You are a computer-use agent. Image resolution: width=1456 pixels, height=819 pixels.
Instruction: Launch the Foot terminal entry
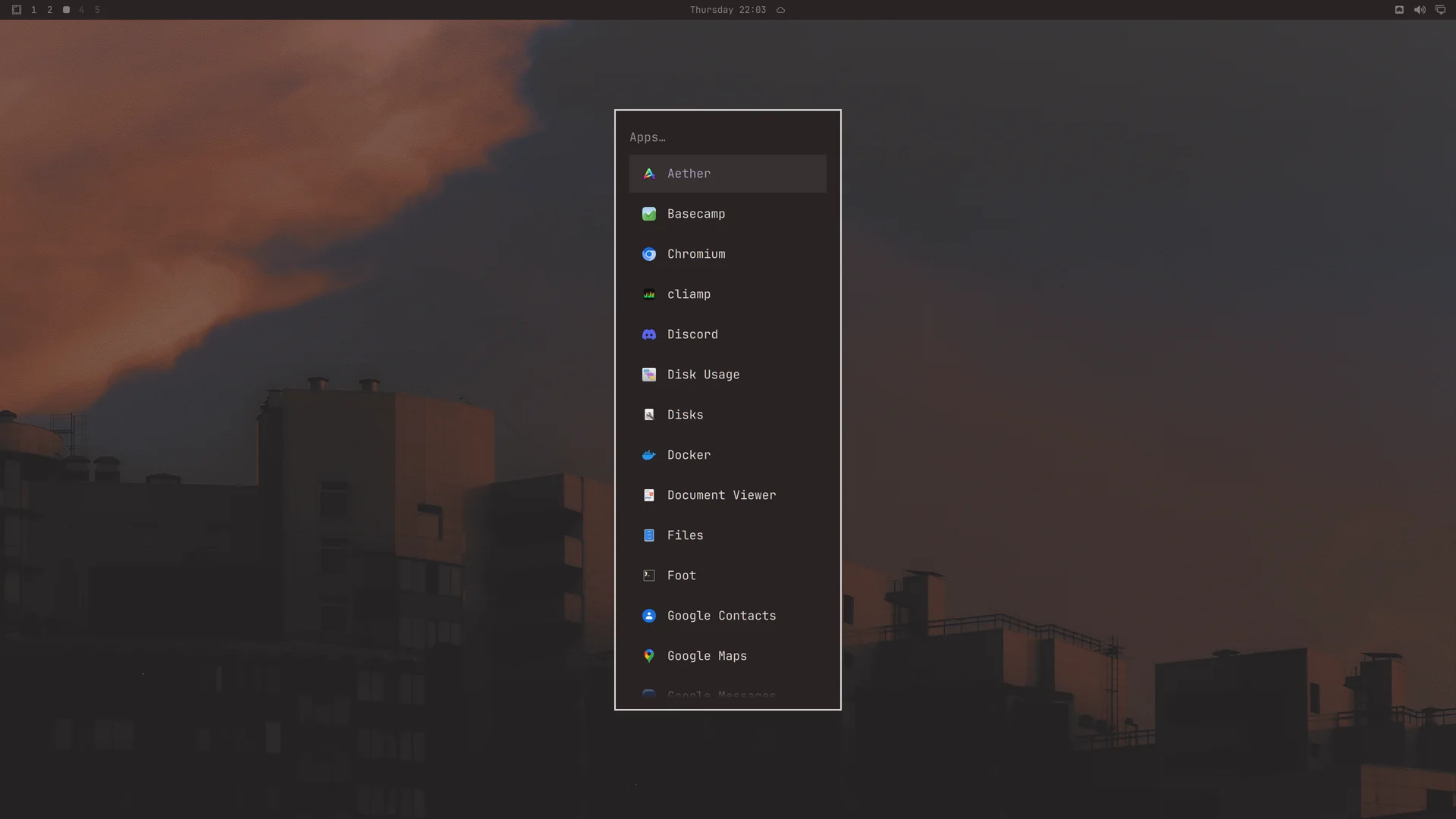point(728,576)
